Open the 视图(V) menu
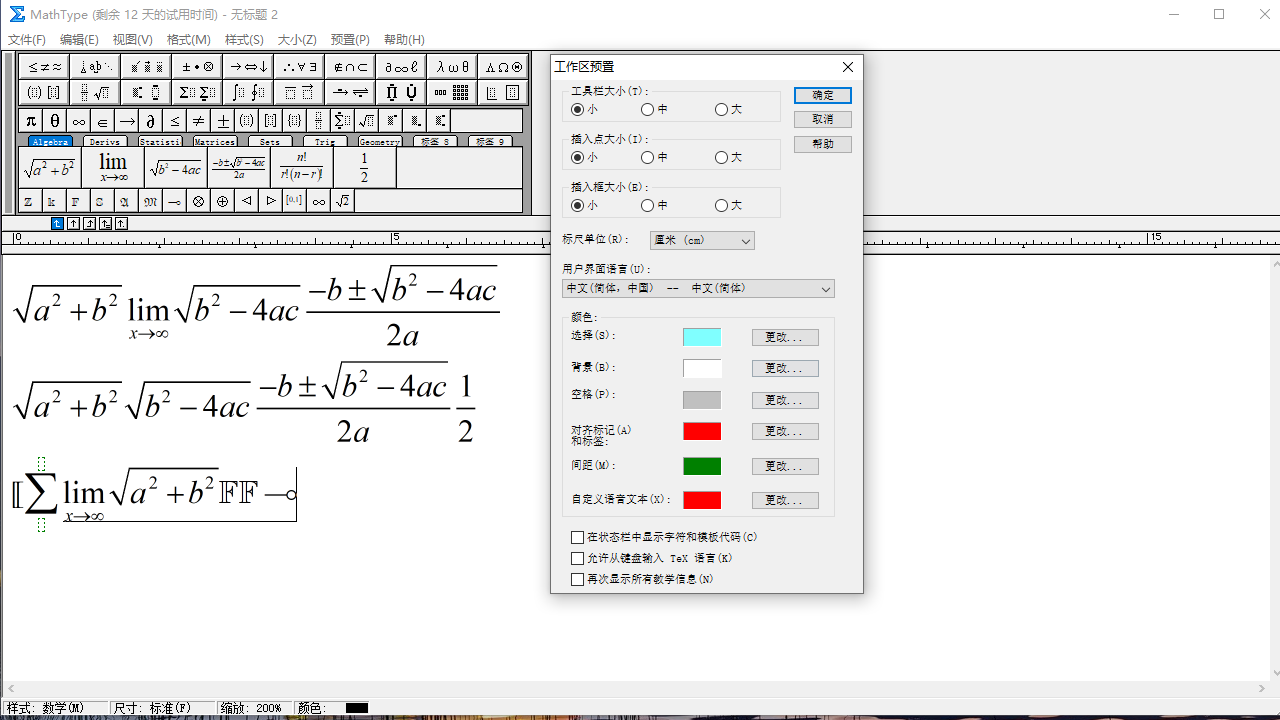 pos(132,40)
